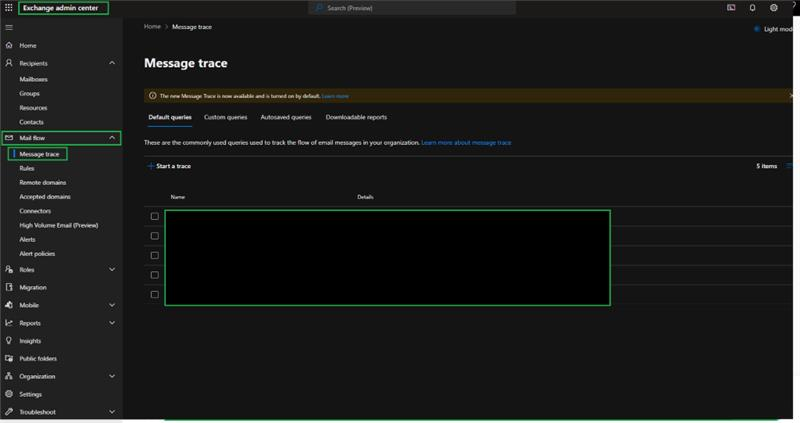Open Alert policies under Mail flow
800x423 pixels.
pyautogui.click(x=37, y=254)
